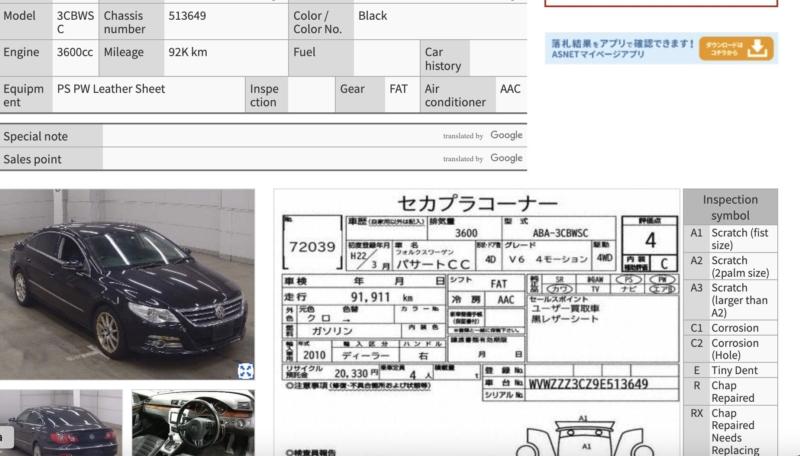Click the chassis number value 513649
Image resolution: width=800 pixels, height=456 pixels.
click(x=188, y=16)
